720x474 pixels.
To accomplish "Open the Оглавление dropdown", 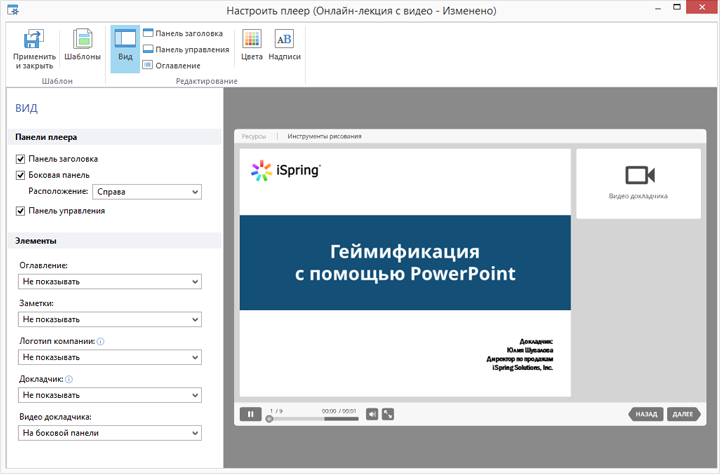I will click(x=110, y=282).
